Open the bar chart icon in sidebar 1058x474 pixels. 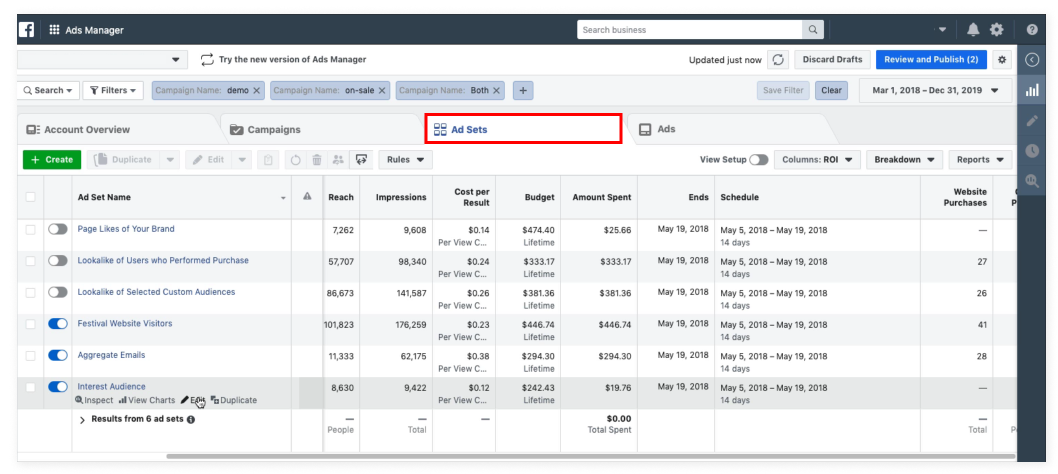click(x=1032, y=90)
